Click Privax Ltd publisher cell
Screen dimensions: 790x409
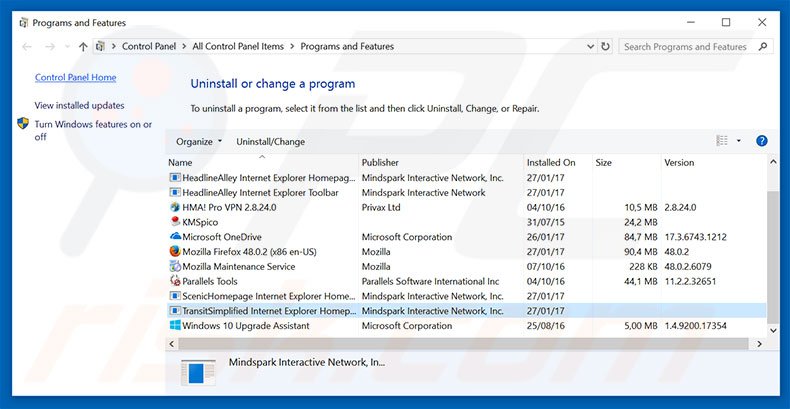381,207
